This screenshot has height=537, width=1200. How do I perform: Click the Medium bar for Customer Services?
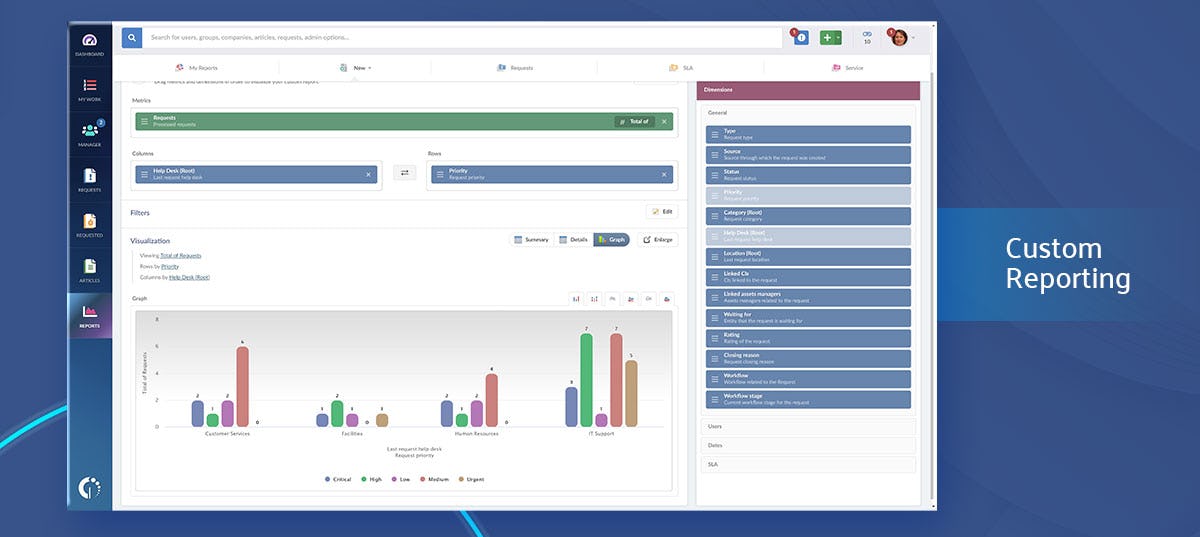pos(242,387)
